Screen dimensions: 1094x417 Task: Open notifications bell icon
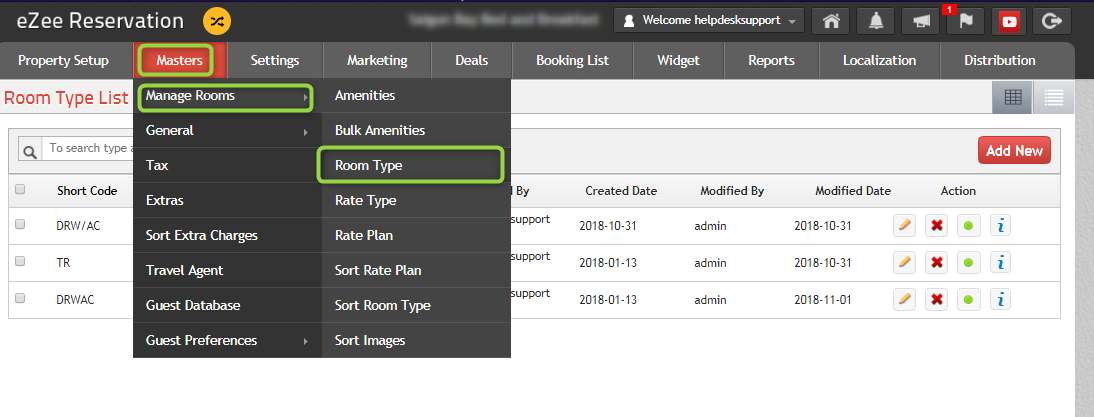click(x=876, y=21)
